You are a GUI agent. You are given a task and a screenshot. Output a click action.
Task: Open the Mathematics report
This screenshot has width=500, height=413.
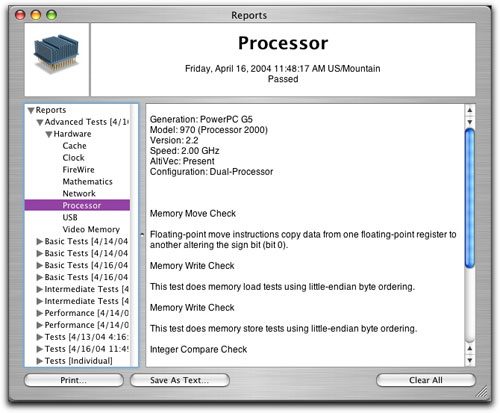tap(87, 182)
